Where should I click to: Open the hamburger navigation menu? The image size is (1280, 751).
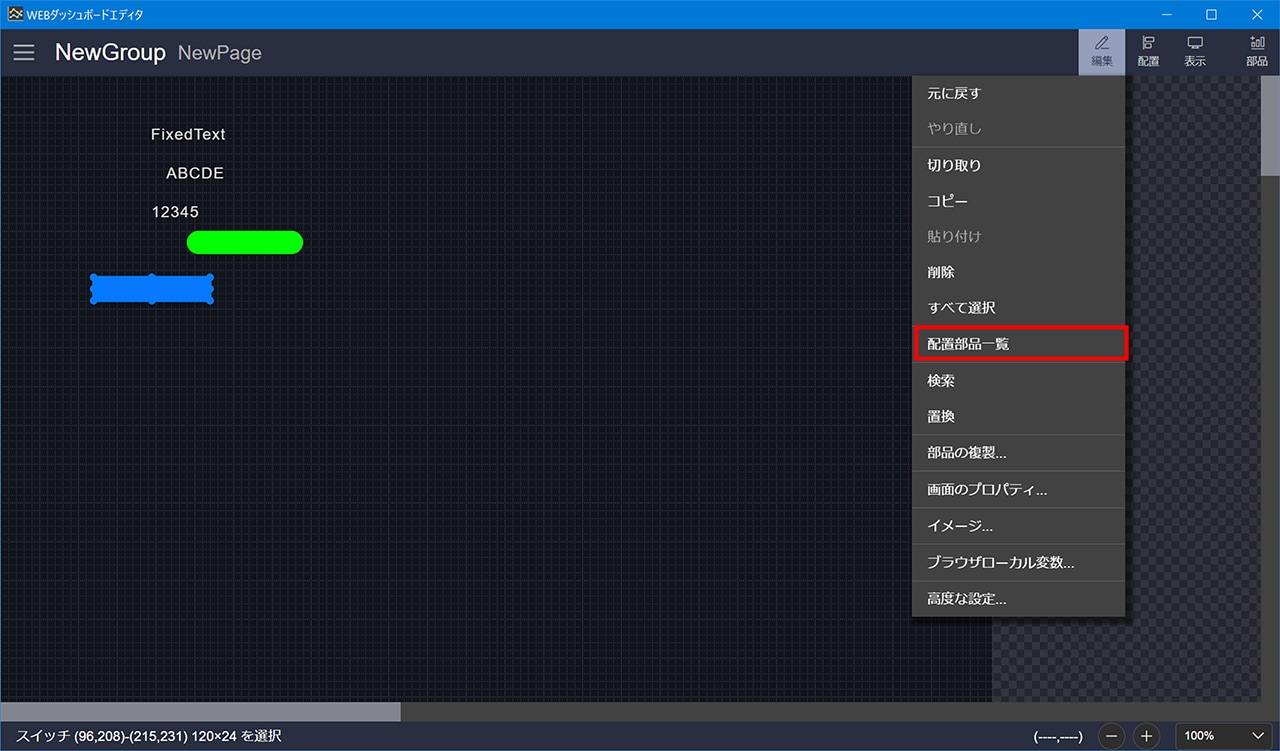[24, 53]
